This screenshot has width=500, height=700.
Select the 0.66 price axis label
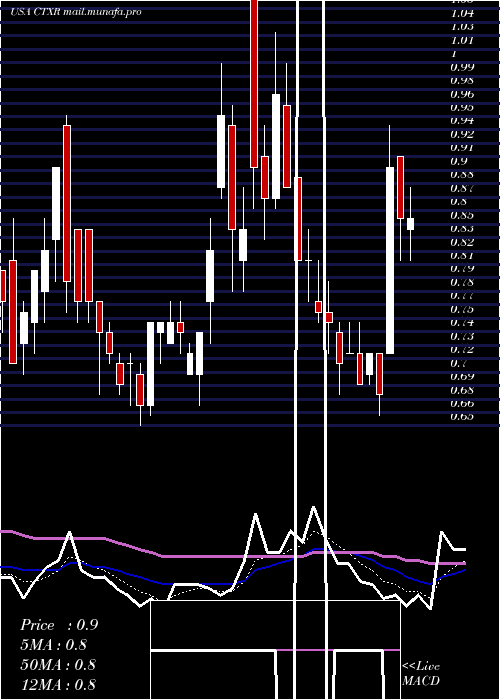click(x=462, y=404)
